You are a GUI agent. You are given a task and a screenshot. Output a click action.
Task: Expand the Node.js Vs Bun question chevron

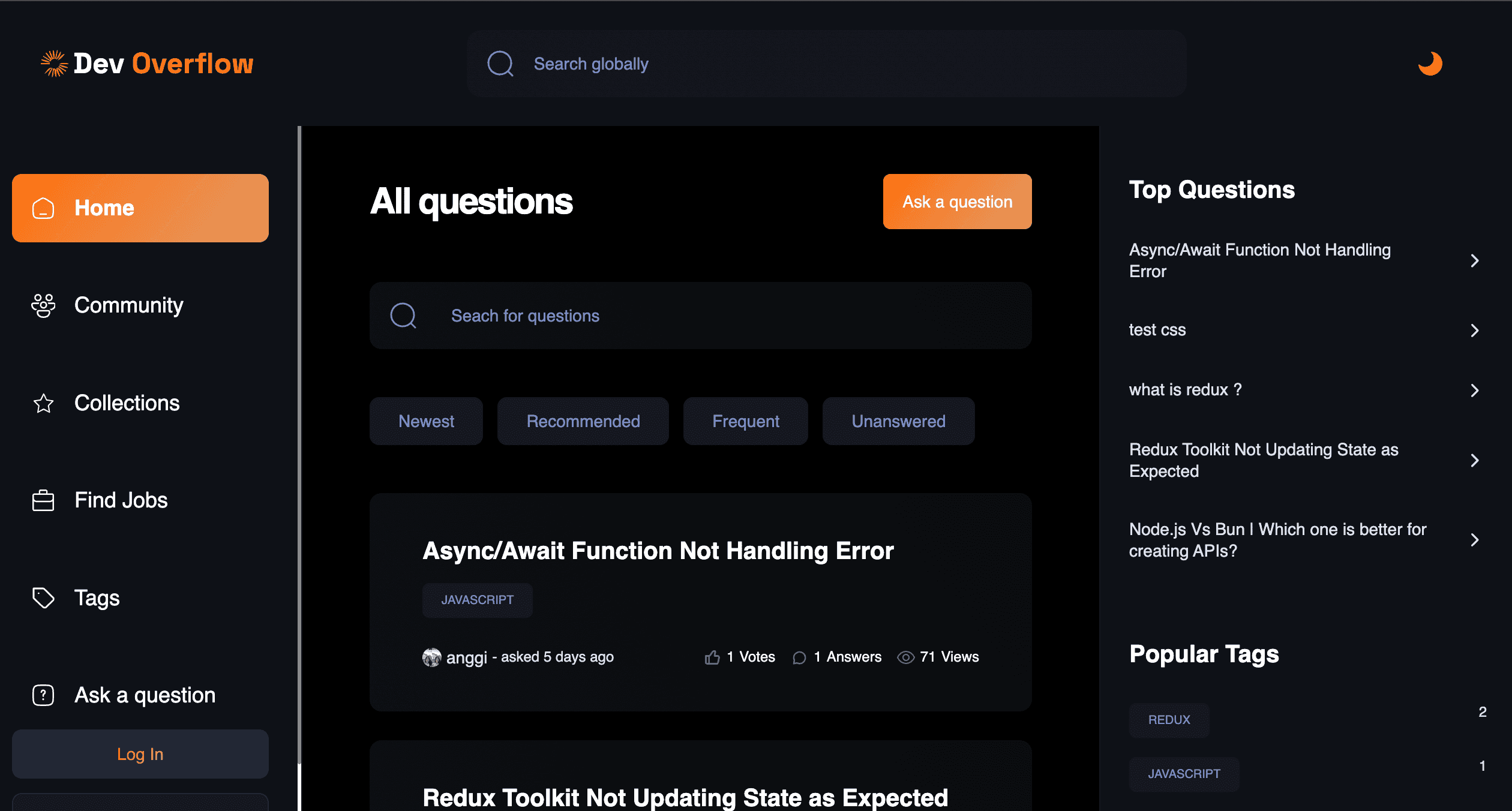click(x=1475, y=540)
